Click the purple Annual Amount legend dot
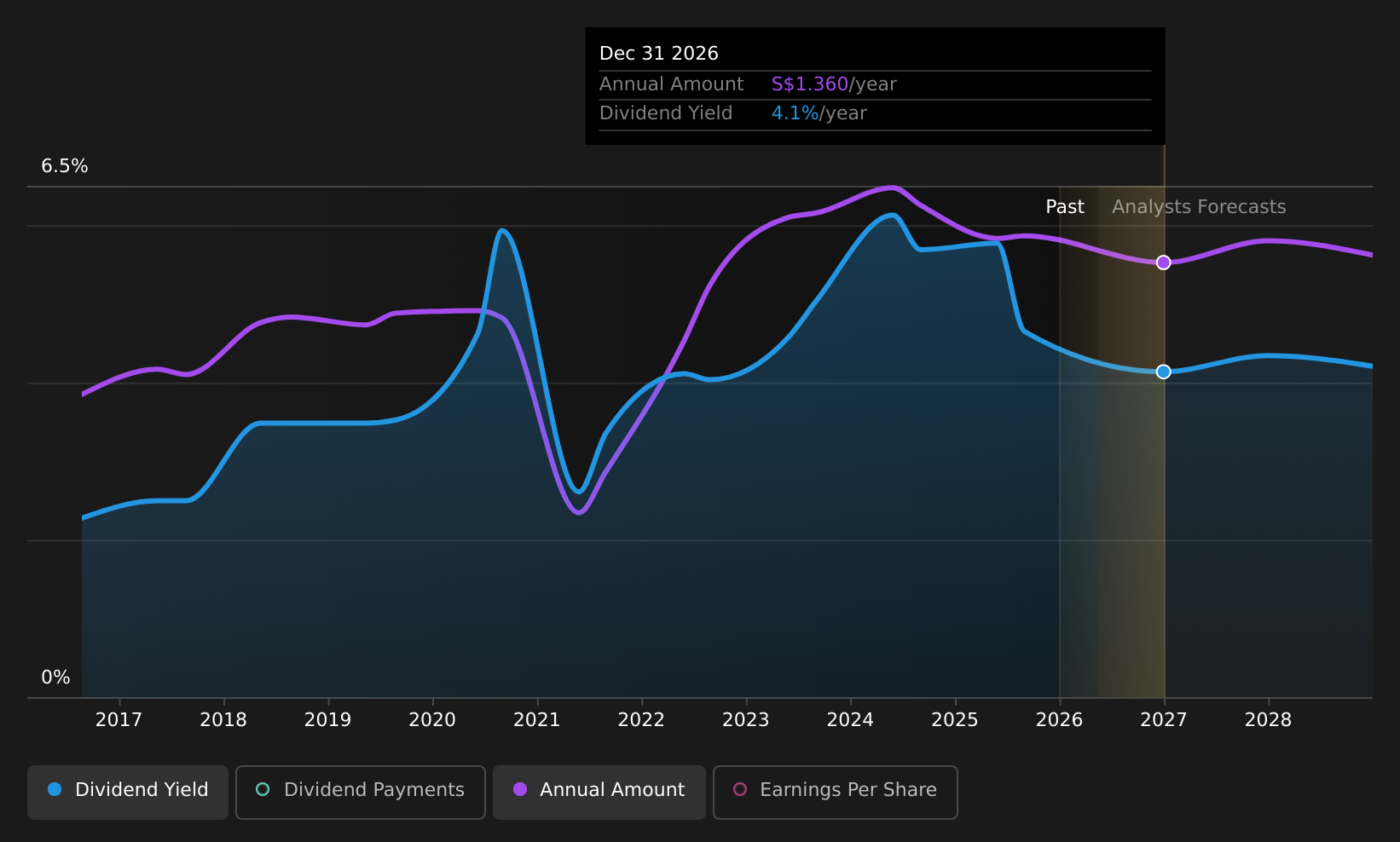The image size is (1400, 842). (x=520, y=789)
